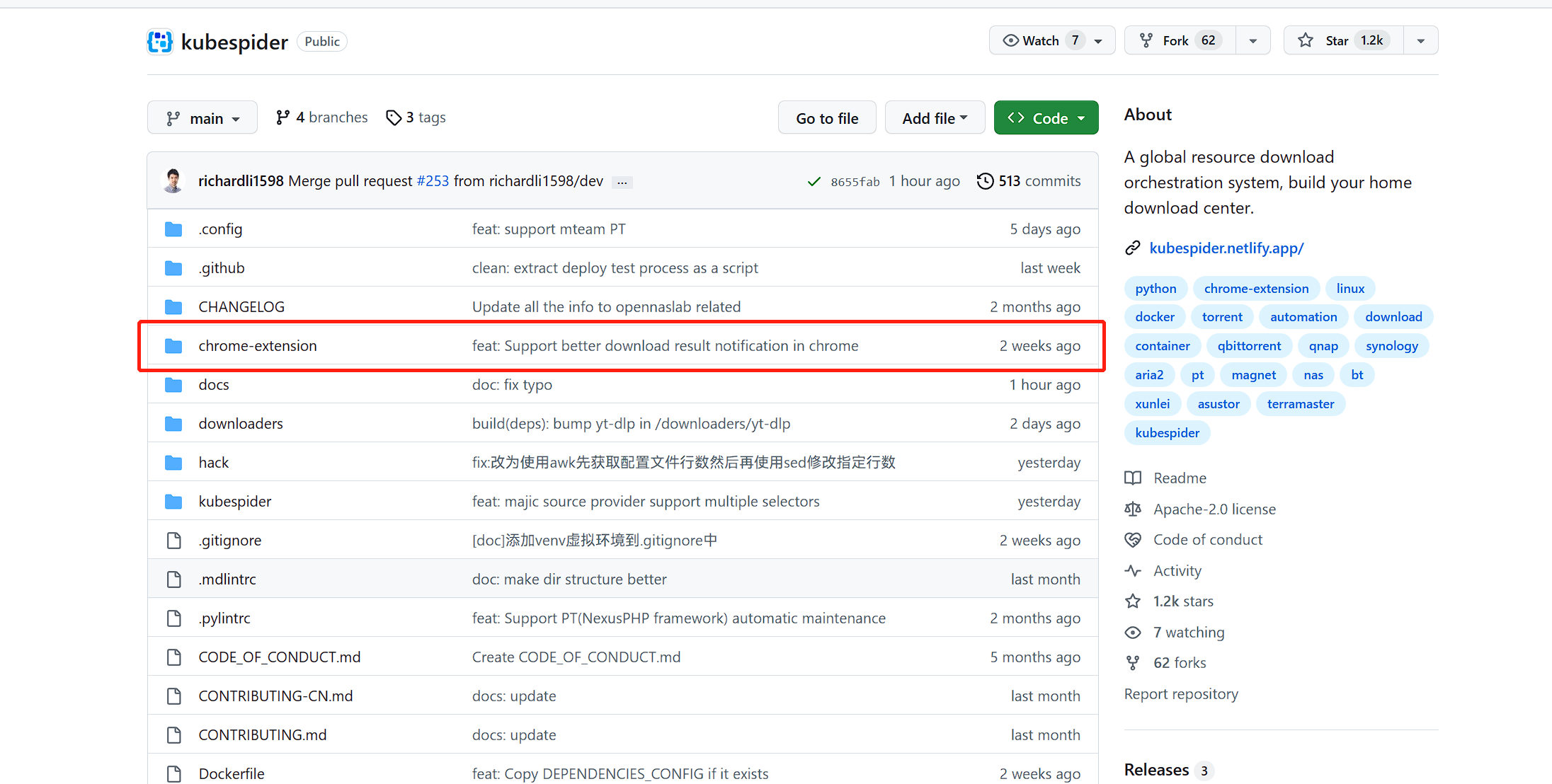Click the kubespider repository logo icon
The height and width of the screenshot is (784, 1552).
[x=160, y=42]
